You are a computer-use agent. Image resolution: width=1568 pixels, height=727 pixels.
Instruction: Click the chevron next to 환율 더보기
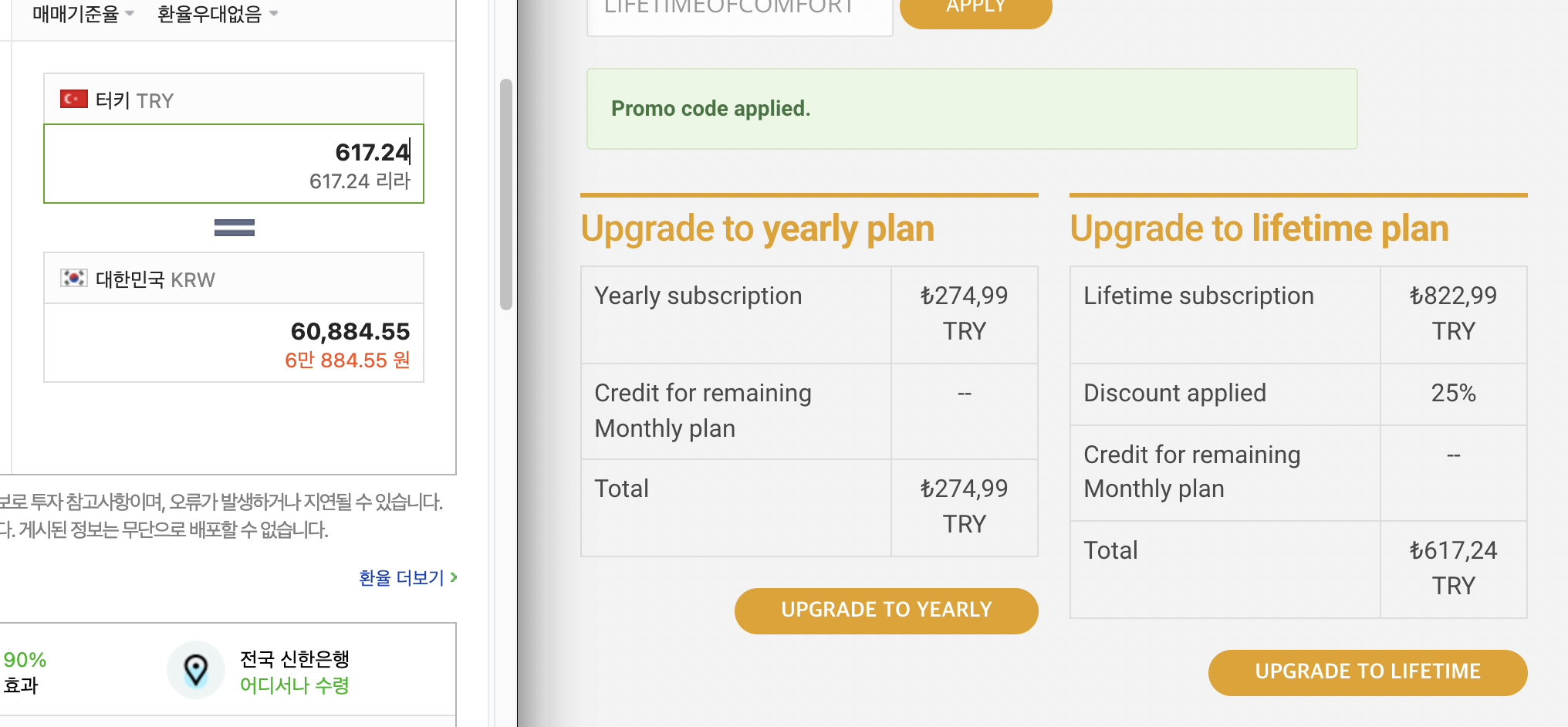[454, 577]
